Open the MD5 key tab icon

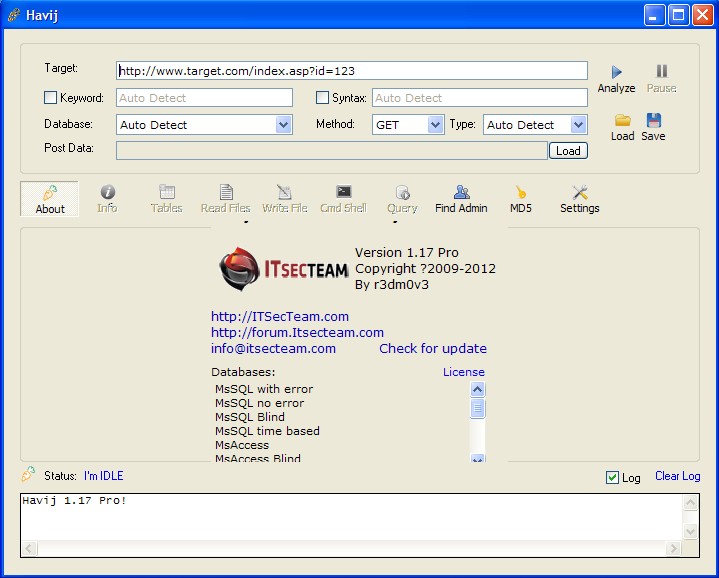tap(520, 192)
